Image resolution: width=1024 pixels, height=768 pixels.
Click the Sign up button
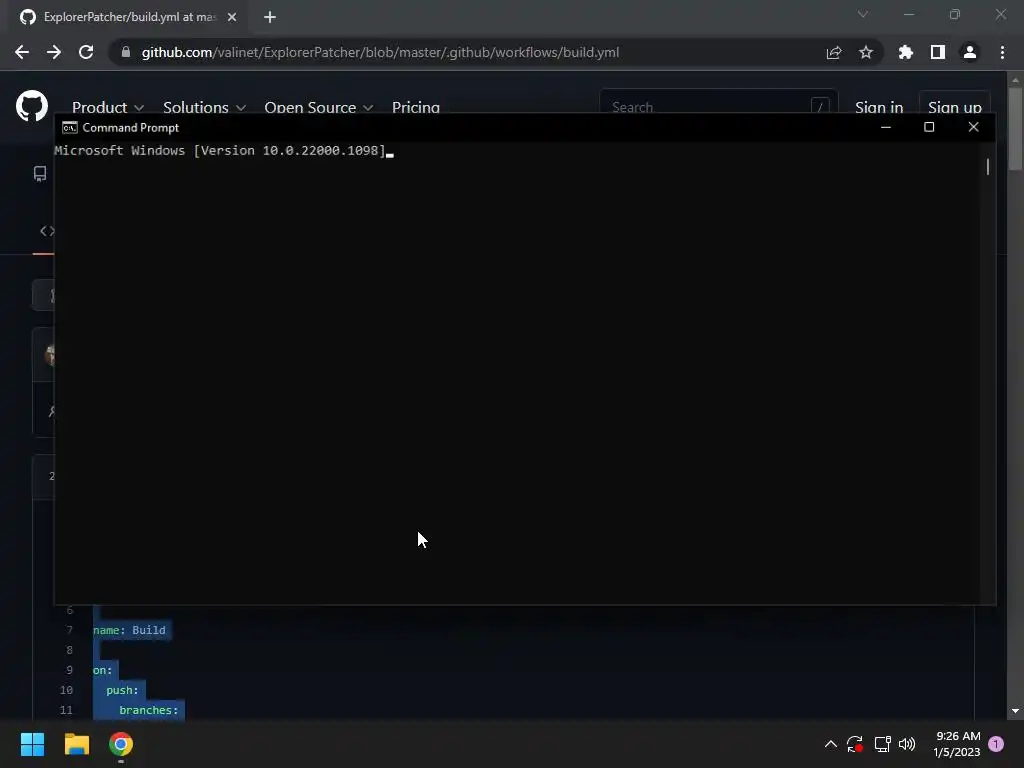tap(955, 104)
